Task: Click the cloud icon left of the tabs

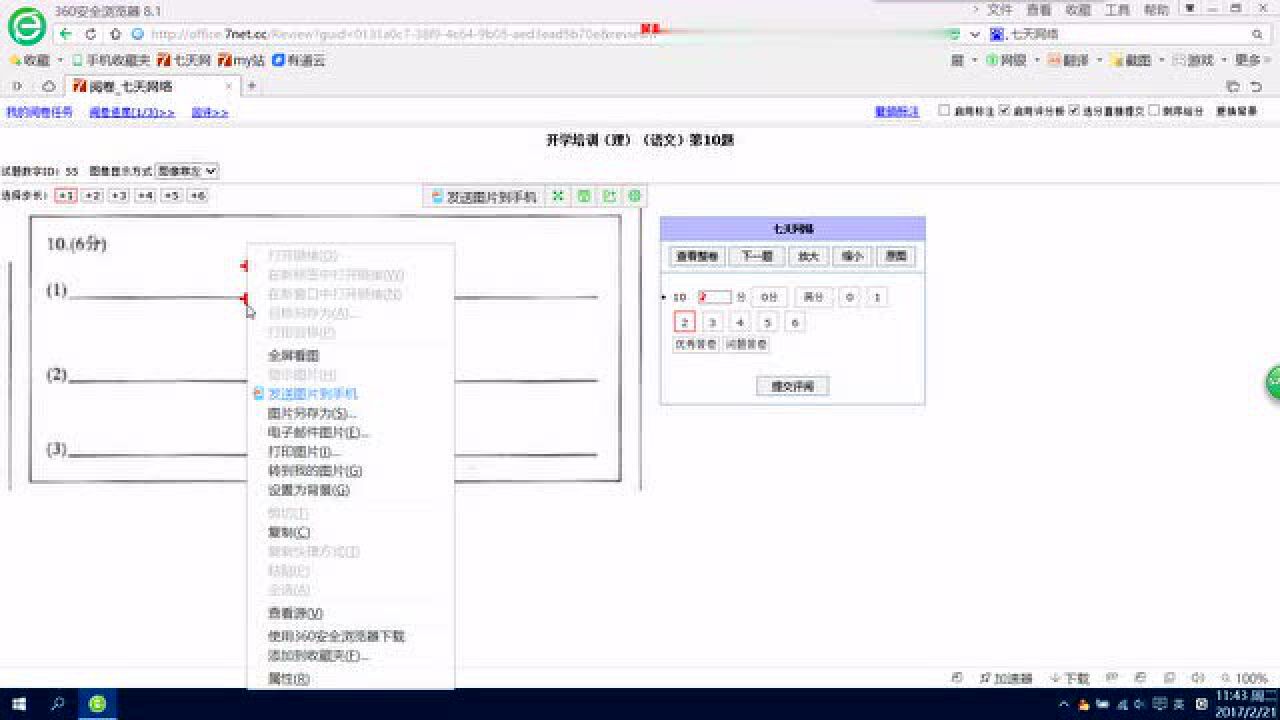Action: 48,86
